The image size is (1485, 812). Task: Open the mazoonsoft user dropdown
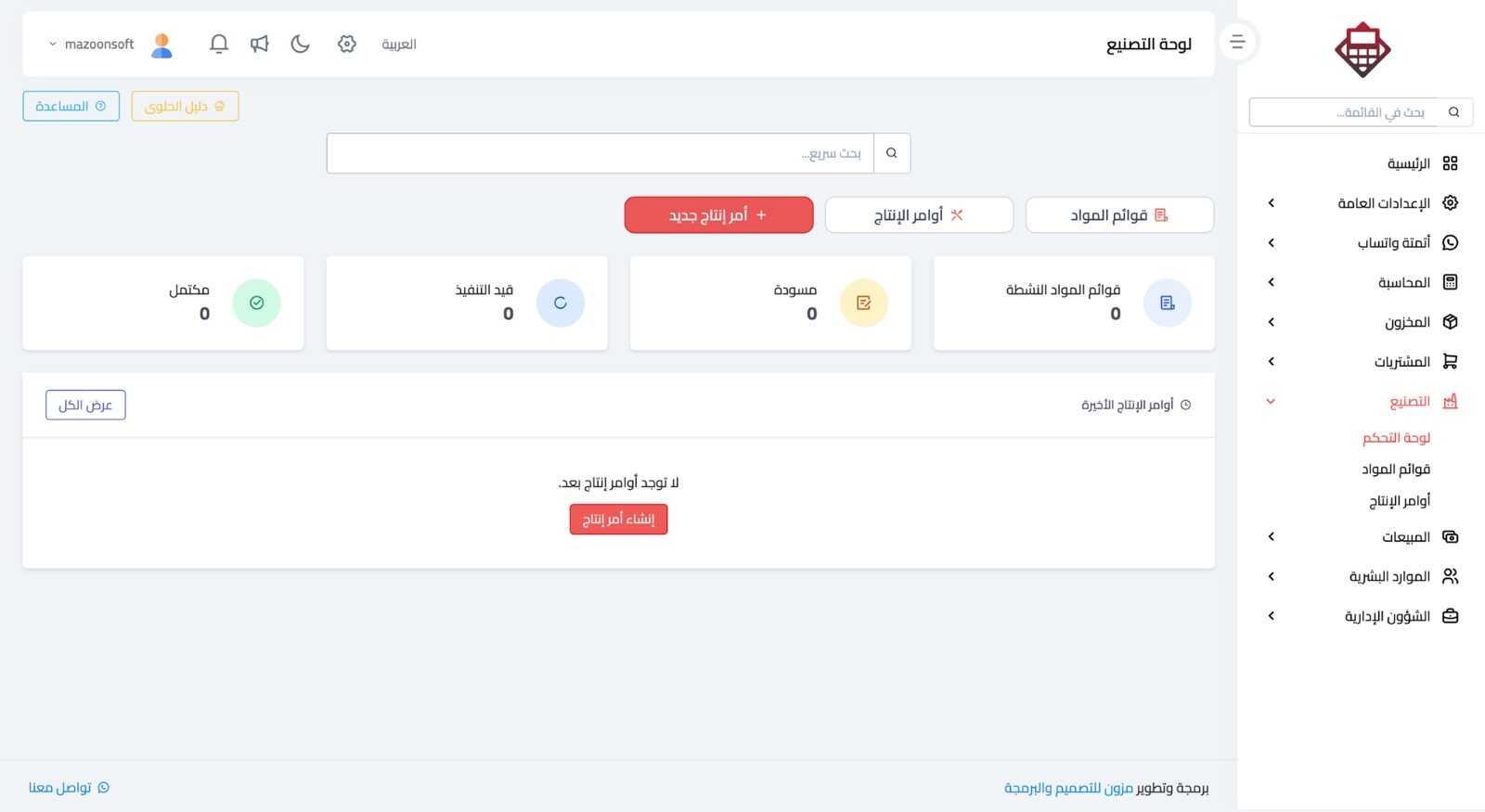click(91, 45)
